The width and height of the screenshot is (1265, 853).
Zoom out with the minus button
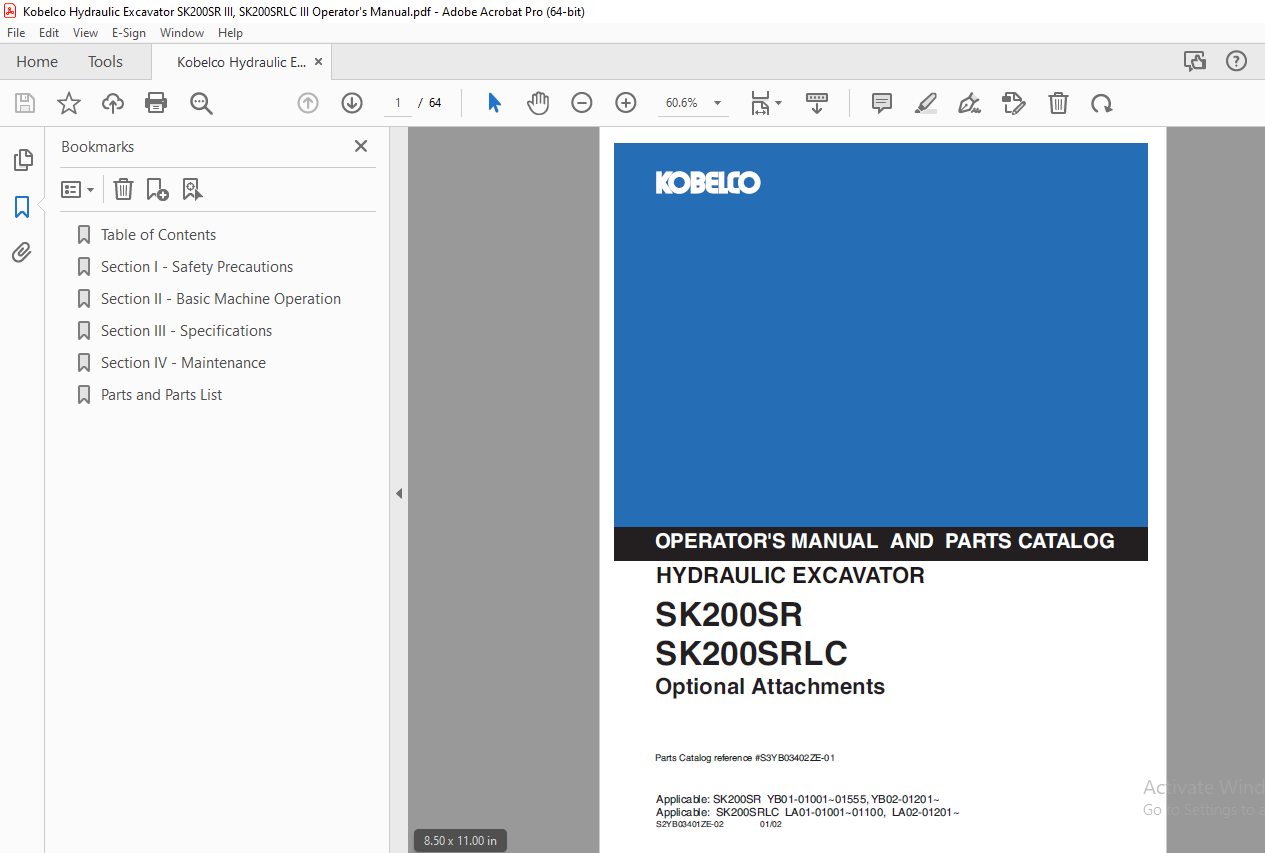[582, 103]
